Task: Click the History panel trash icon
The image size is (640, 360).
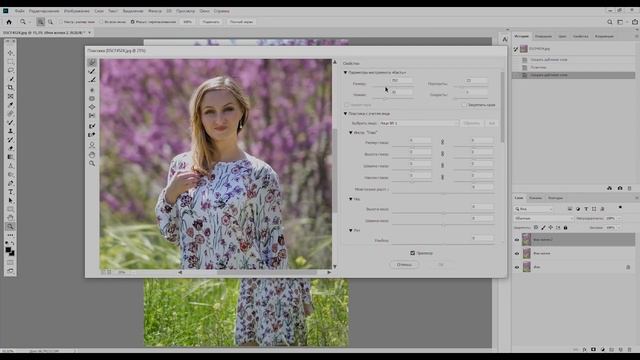Action: tap(630, 188)
